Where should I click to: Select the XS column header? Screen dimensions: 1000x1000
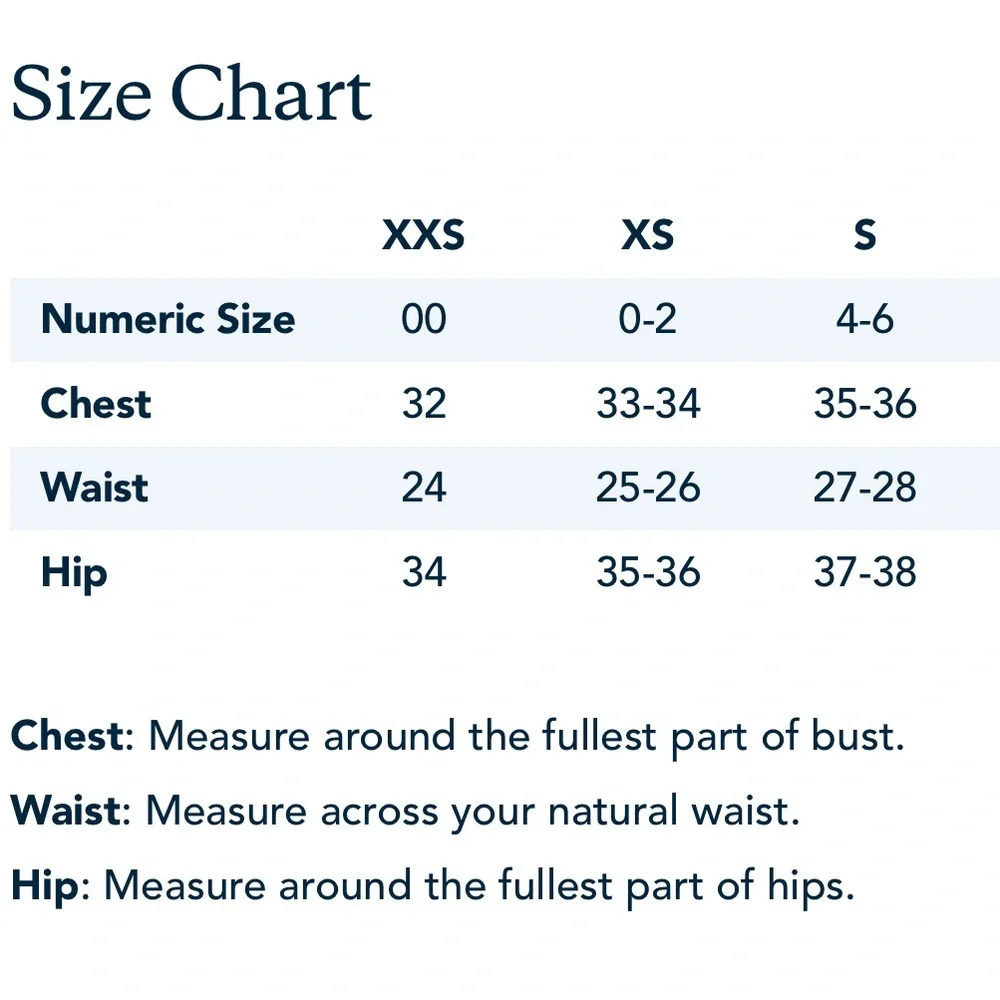(x=648, y=235)
